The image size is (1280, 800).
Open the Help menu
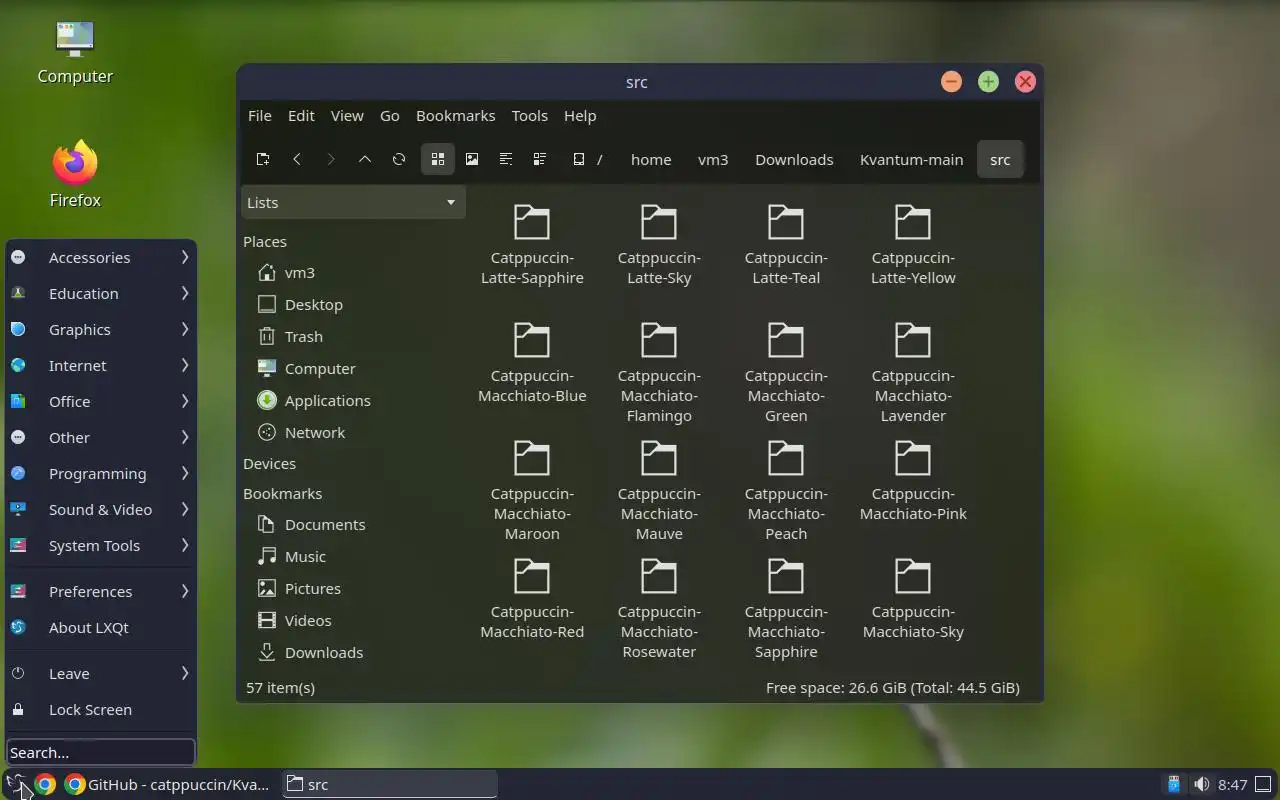point(580,116)
